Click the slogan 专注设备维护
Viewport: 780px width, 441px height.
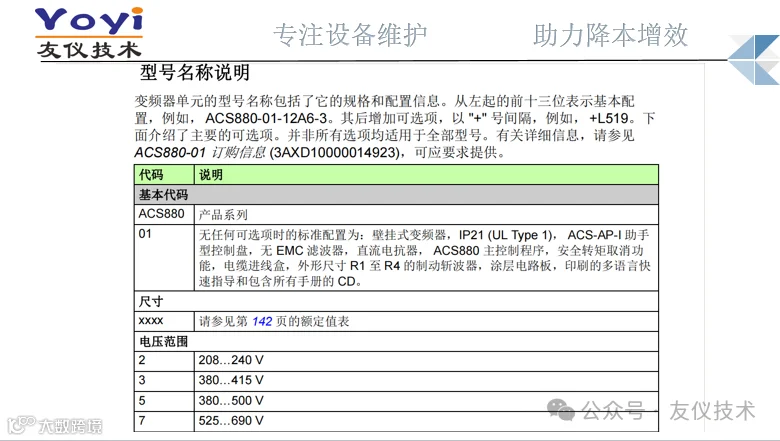350,35
